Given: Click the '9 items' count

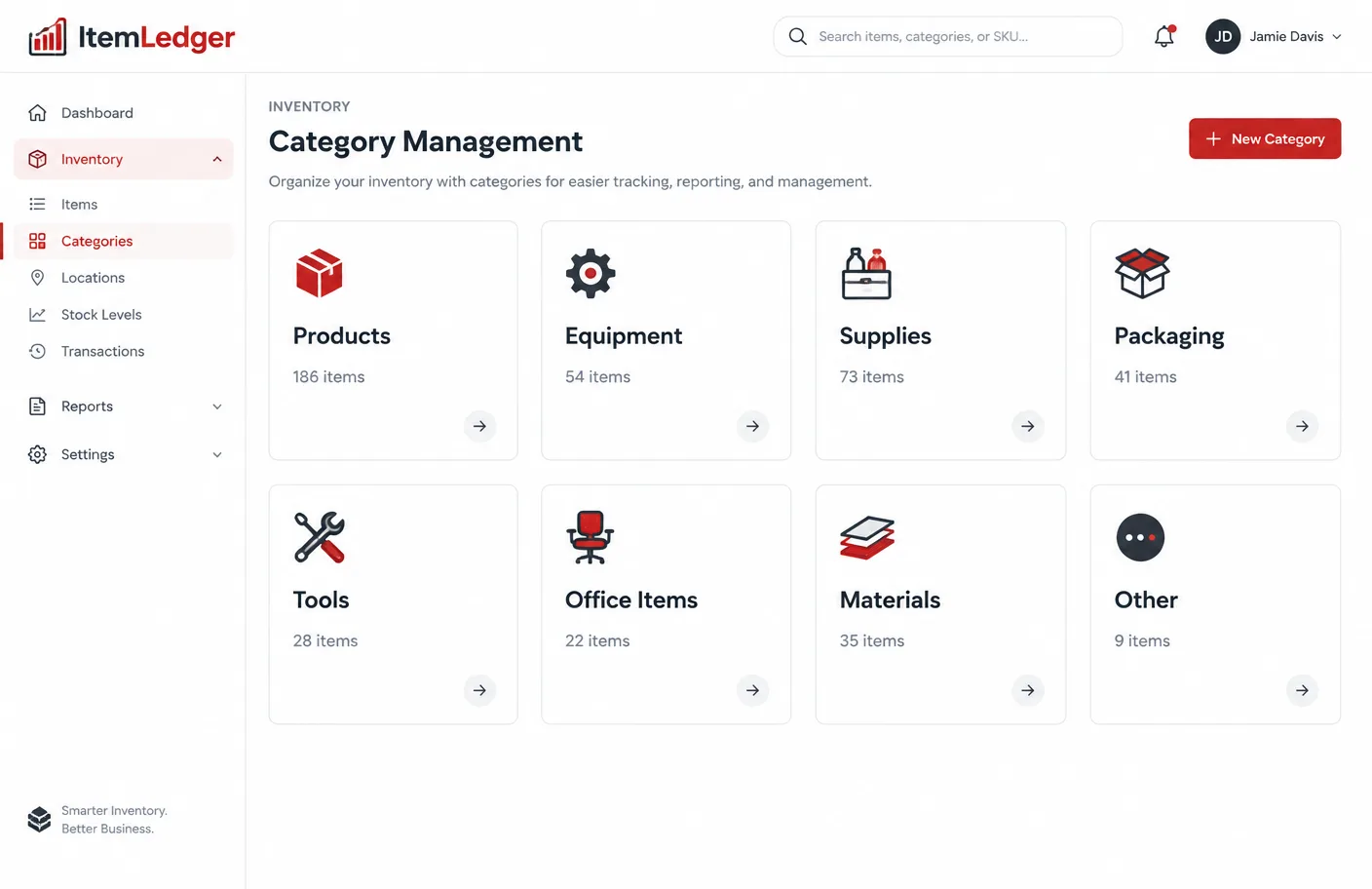Looking at the screenshot, I should [x=1142, y=640].
